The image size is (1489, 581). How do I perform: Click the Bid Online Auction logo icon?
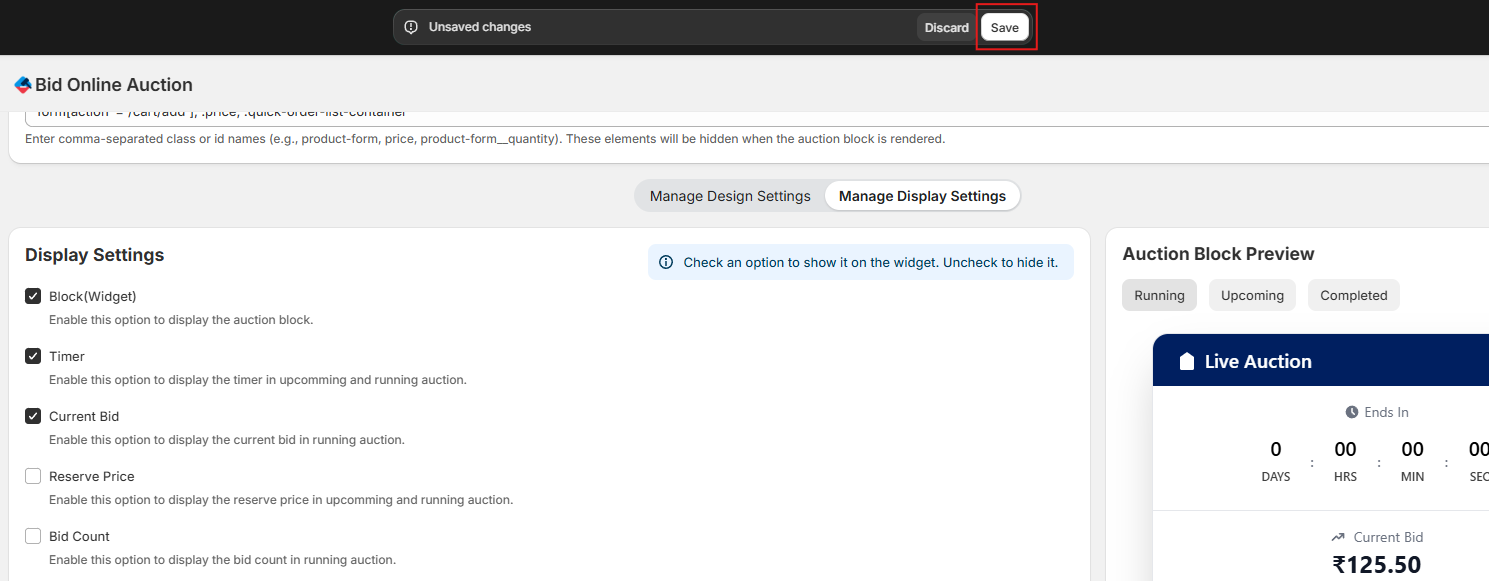pos(23,85)
